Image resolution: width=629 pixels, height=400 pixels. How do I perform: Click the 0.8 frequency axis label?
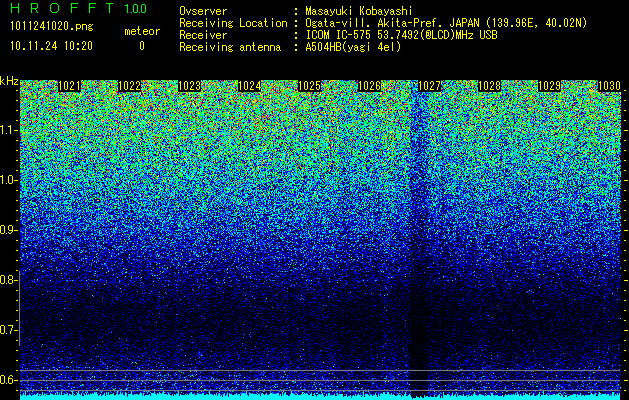pyautogui.click(x=8, y=280)
